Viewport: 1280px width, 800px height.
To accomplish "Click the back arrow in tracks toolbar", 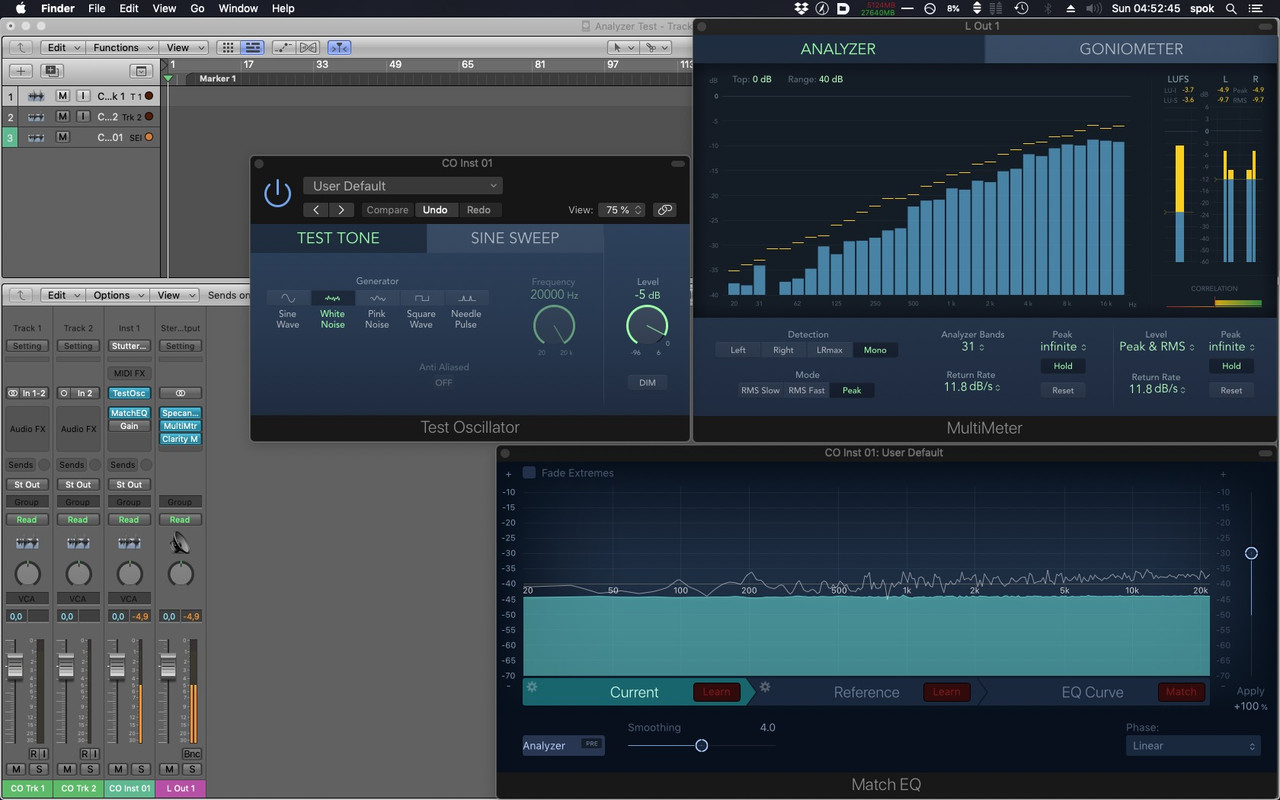I will 21,47.
